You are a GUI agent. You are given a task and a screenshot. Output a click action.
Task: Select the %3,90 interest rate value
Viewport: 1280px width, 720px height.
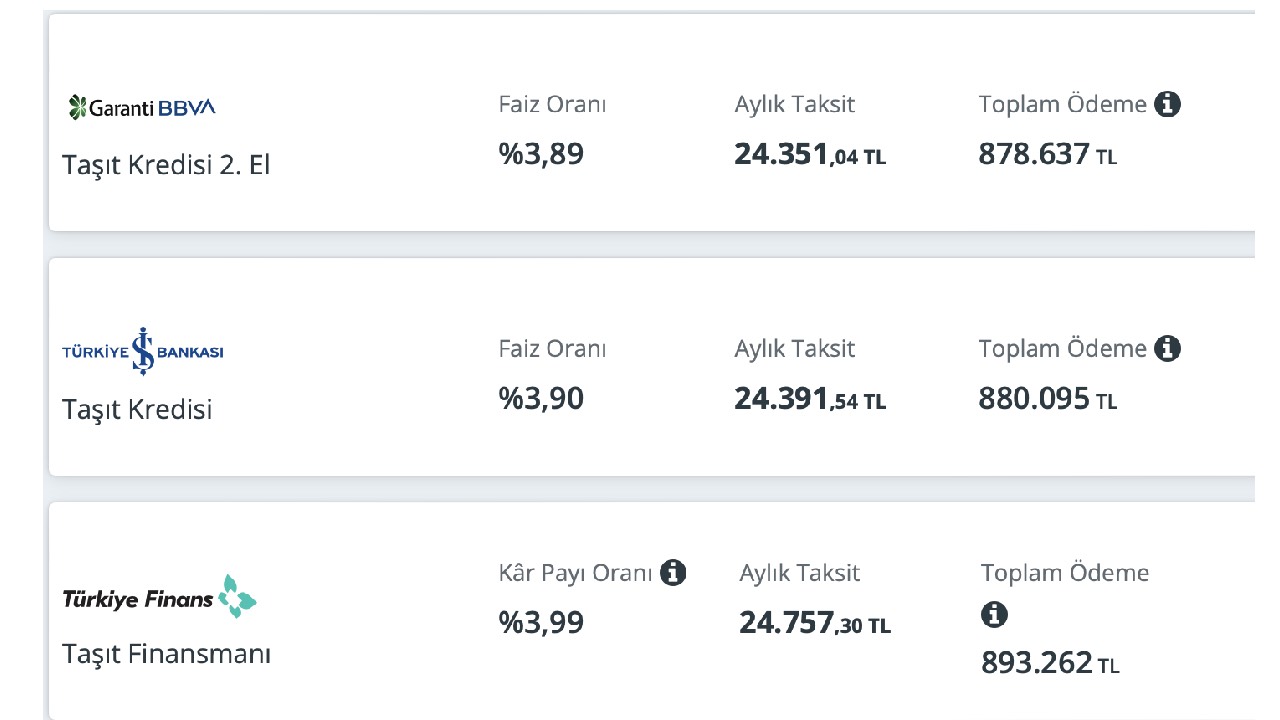pos(541,398)
